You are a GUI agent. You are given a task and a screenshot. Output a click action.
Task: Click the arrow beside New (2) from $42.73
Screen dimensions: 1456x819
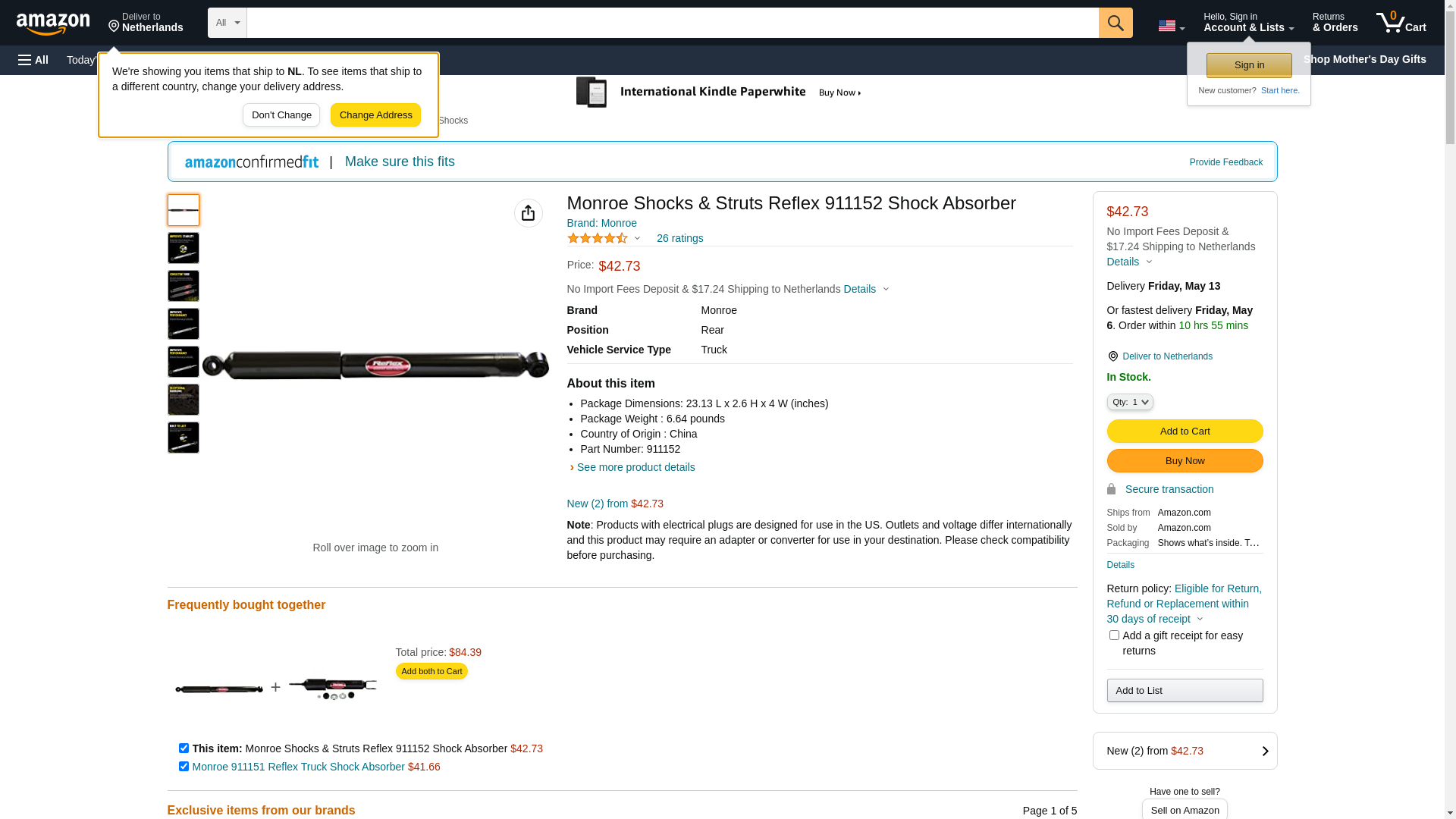(x=1264, y=751)
